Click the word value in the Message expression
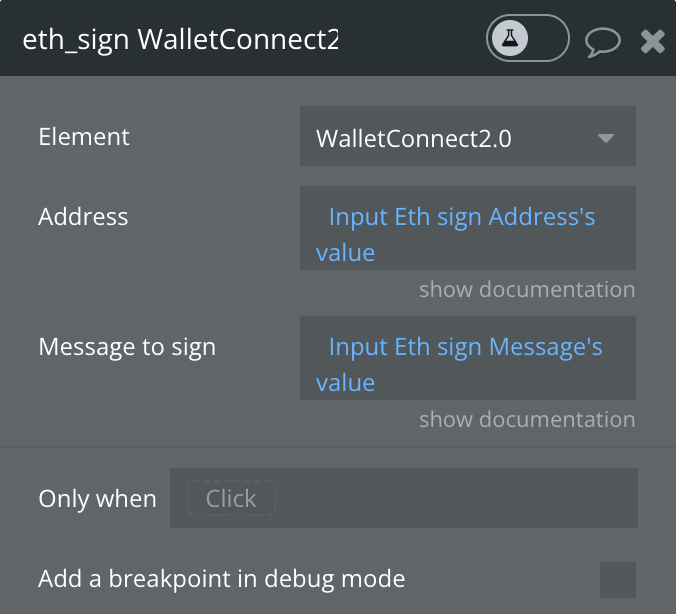The height and width of the screenshot is (614, 676). pos(345,383)
